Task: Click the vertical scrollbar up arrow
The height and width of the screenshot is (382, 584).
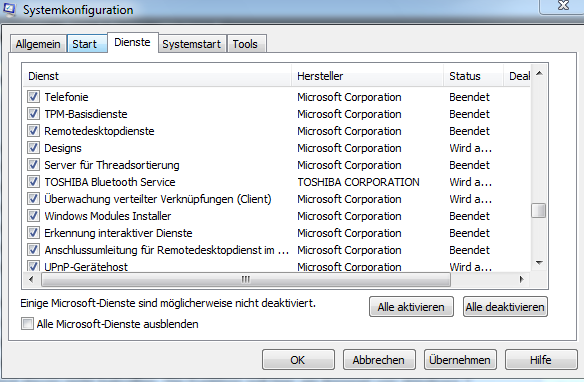Action: point(539,73)
